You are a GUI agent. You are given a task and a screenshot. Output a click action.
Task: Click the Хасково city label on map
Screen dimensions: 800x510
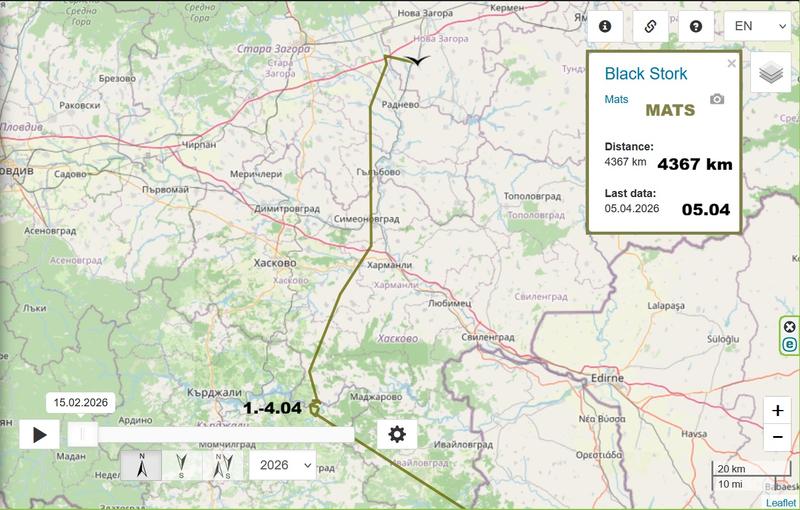tap(275, 263)
